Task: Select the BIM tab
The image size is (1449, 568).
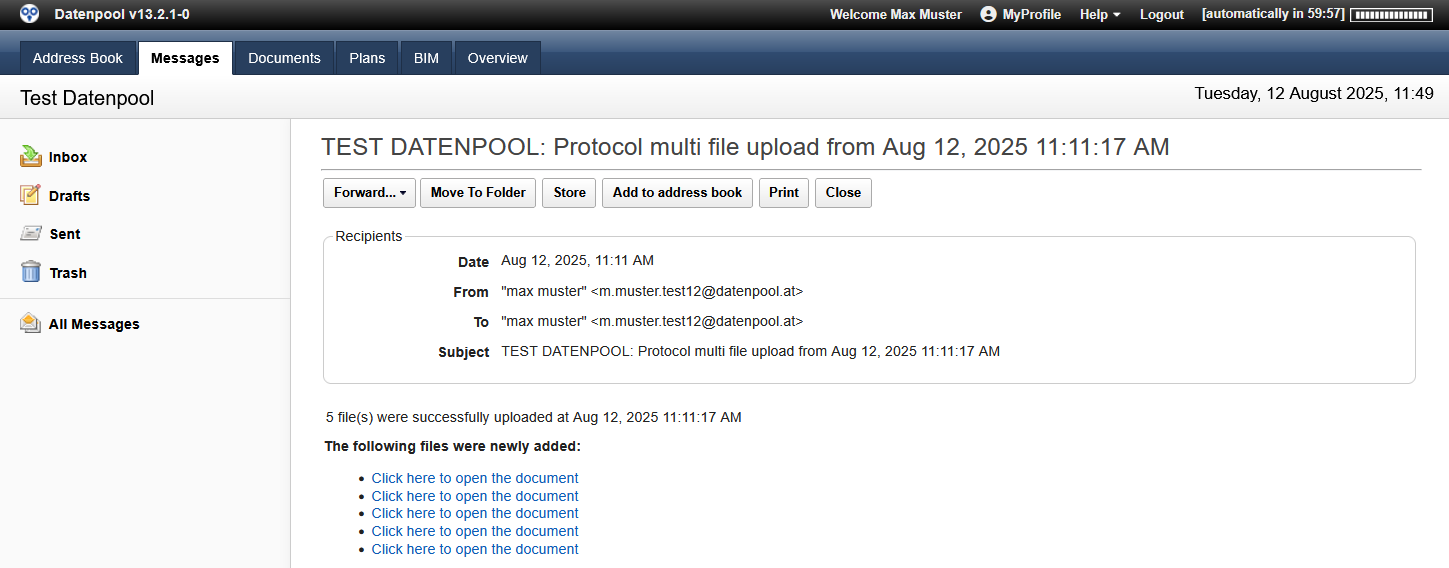Action: (x=426, y=58)
